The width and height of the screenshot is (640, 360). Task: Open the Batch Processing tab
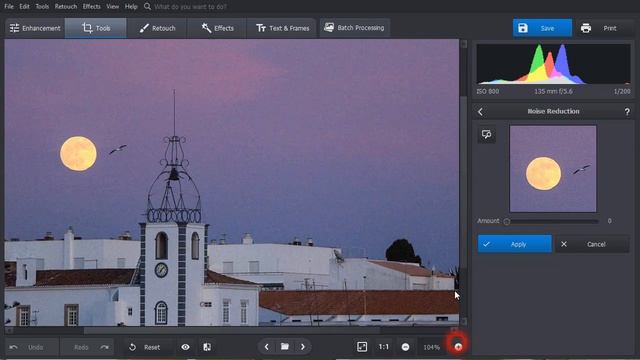354,28
